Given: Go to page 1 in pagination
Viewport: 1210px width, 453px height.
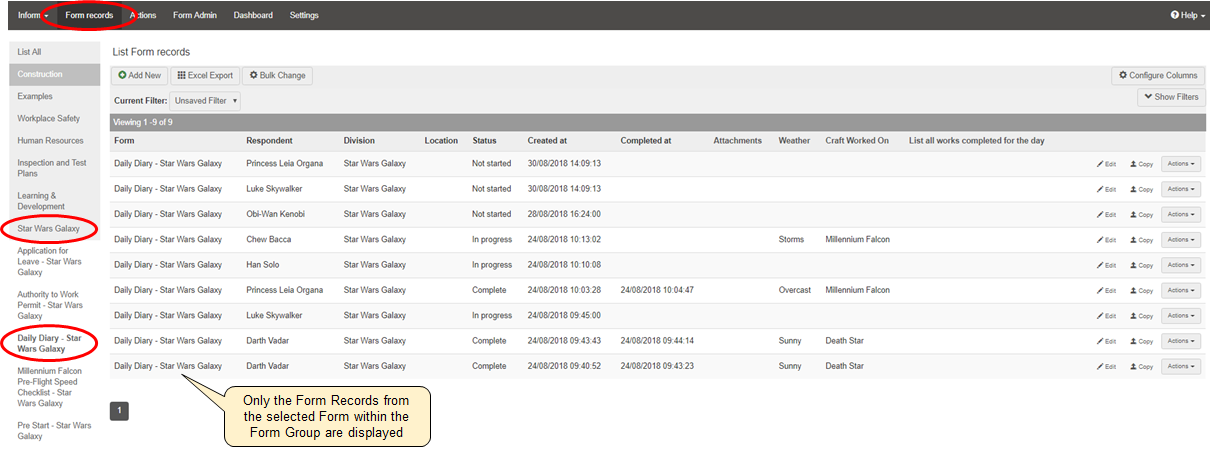Looking at the screenshot, I should 119,410.
